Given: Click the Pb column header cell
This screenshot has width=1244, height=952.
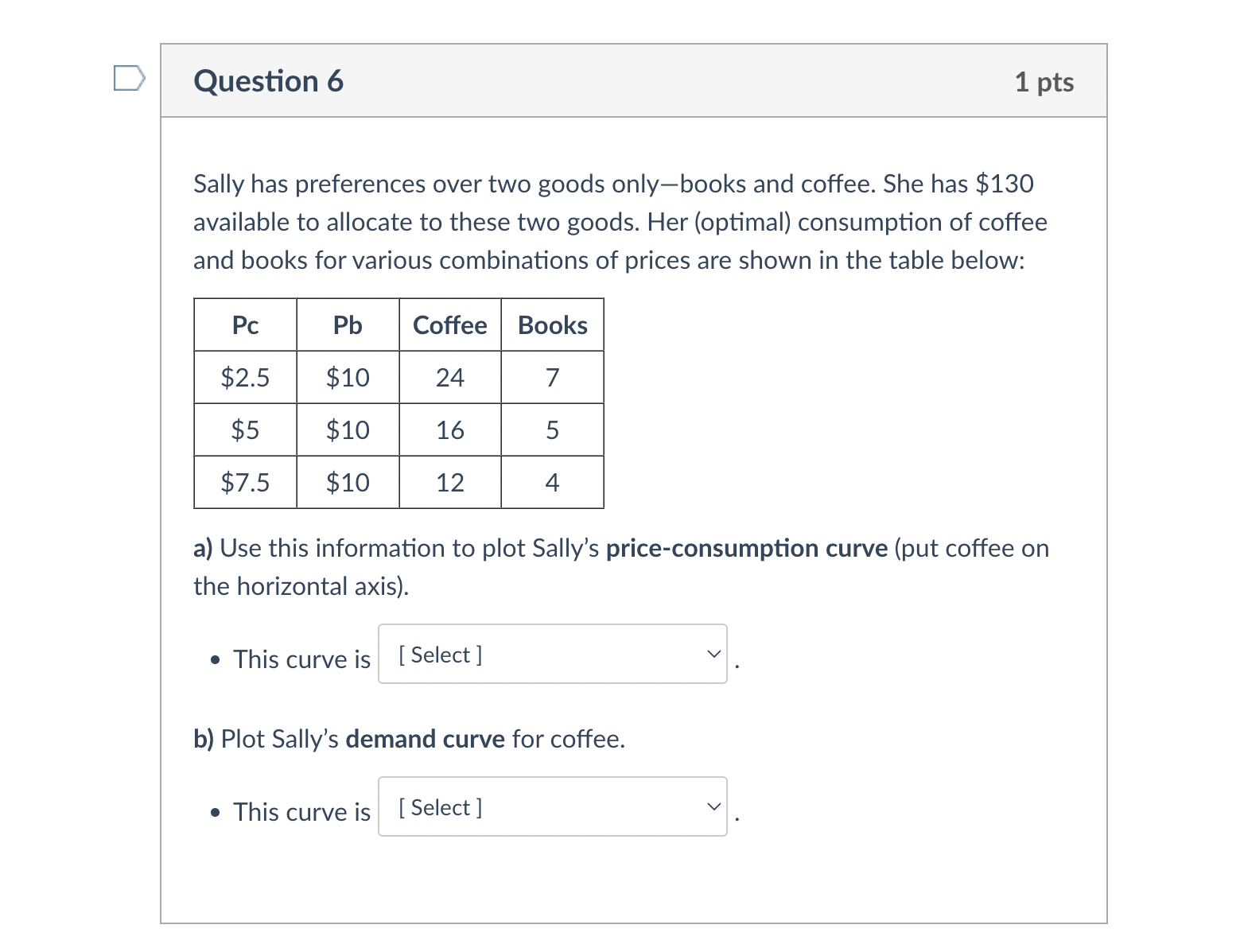Looking at the screenshot, I should [348, 324].
